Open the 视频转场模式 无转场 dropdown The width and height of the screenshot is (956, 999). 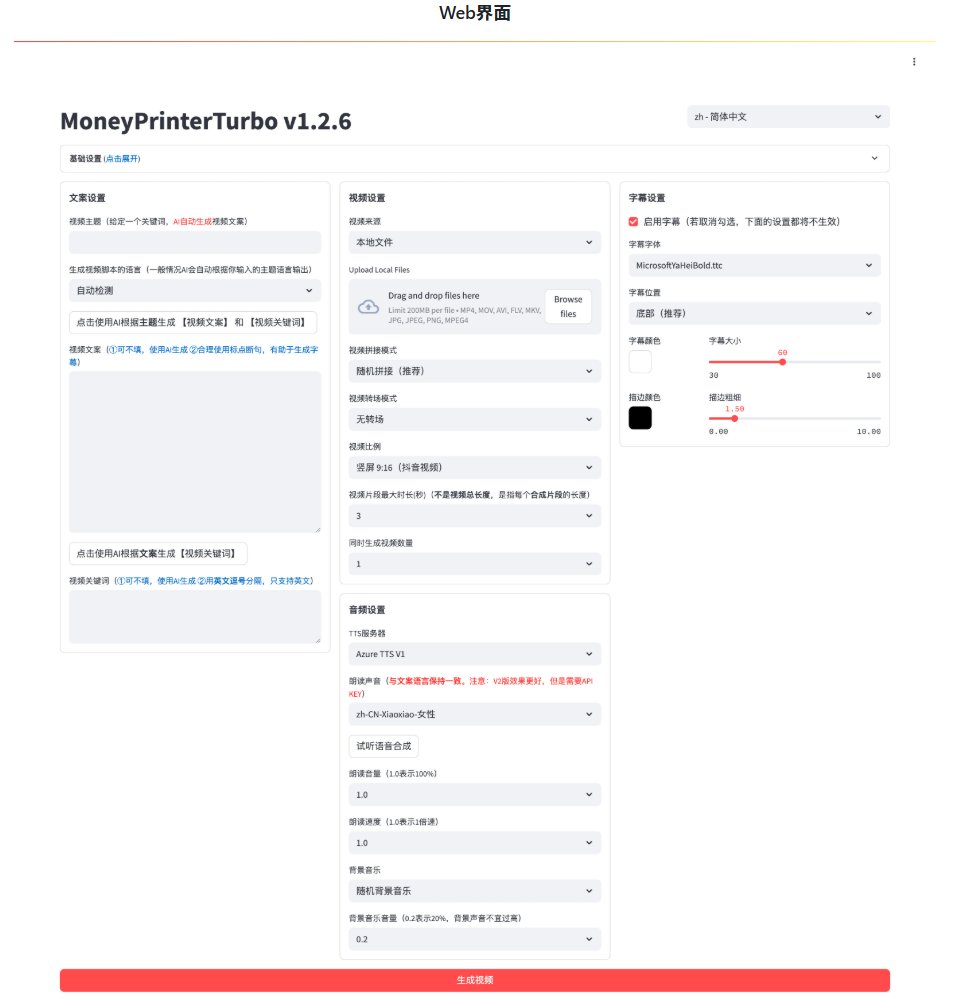(x=474, y=419)
